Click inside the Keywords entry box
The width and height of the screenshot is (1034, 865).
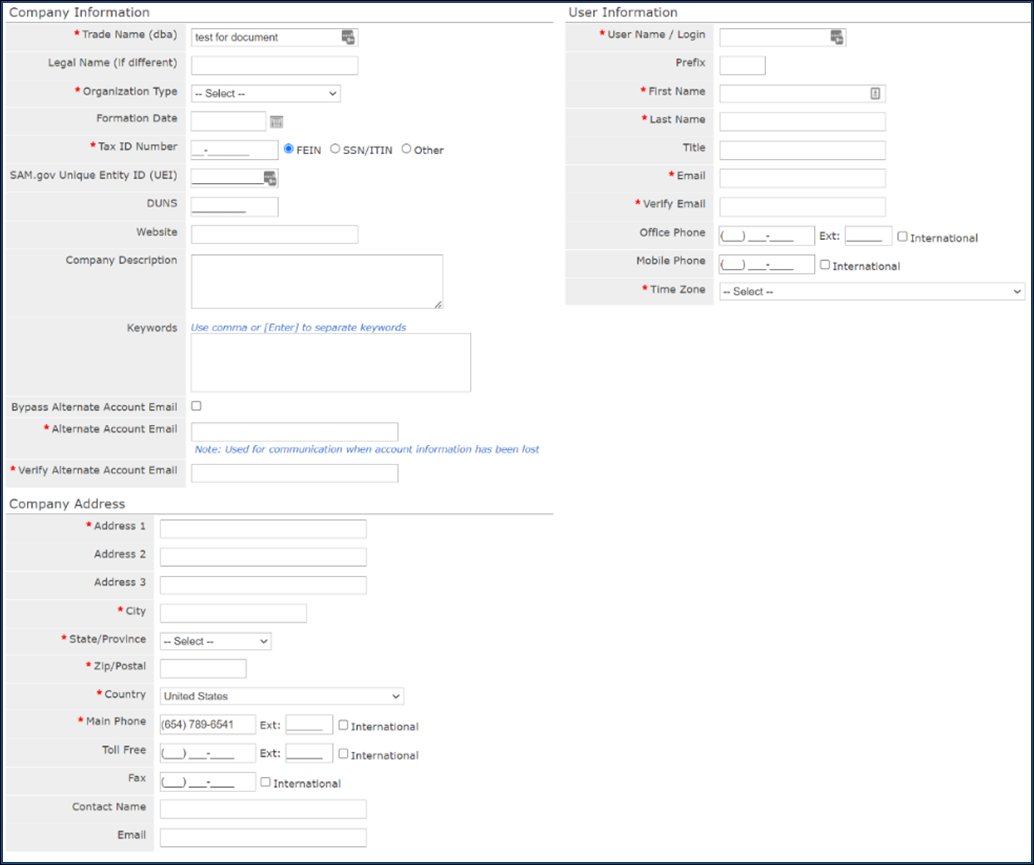coord(331,363)
